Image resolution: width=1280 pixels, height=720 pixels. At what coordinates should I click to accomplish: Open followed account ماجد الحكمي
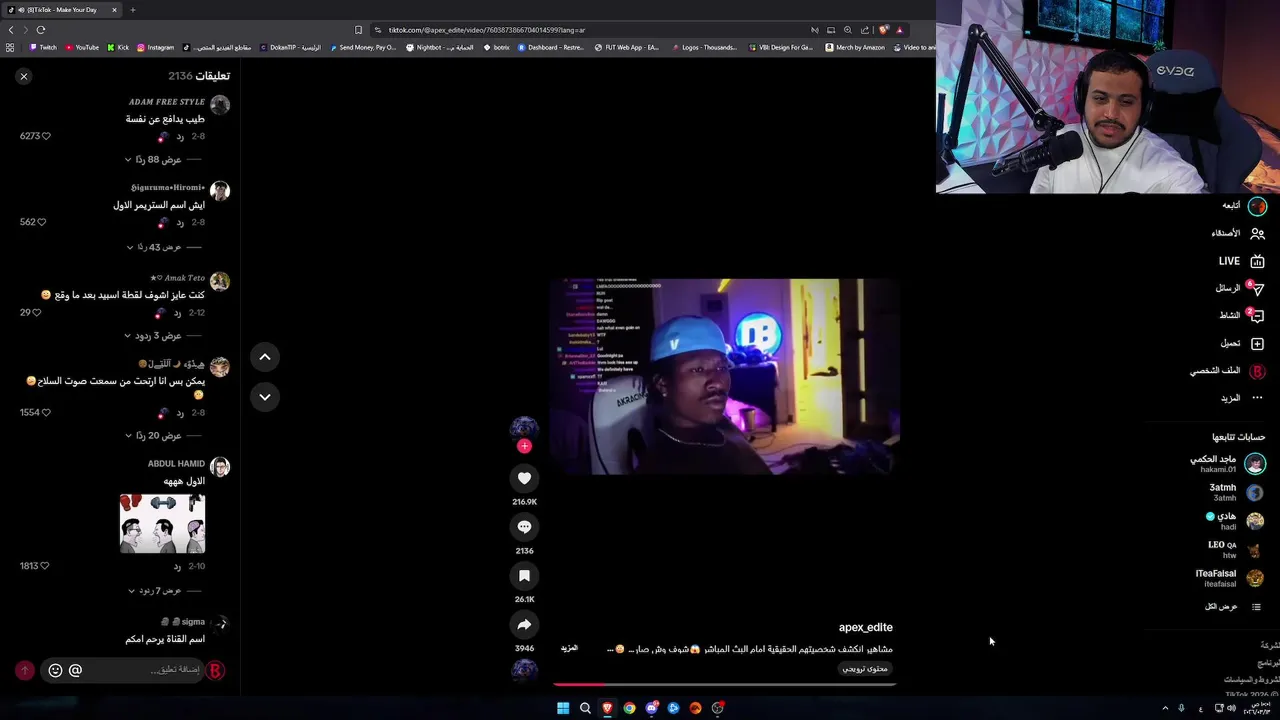pos(1228,464)
